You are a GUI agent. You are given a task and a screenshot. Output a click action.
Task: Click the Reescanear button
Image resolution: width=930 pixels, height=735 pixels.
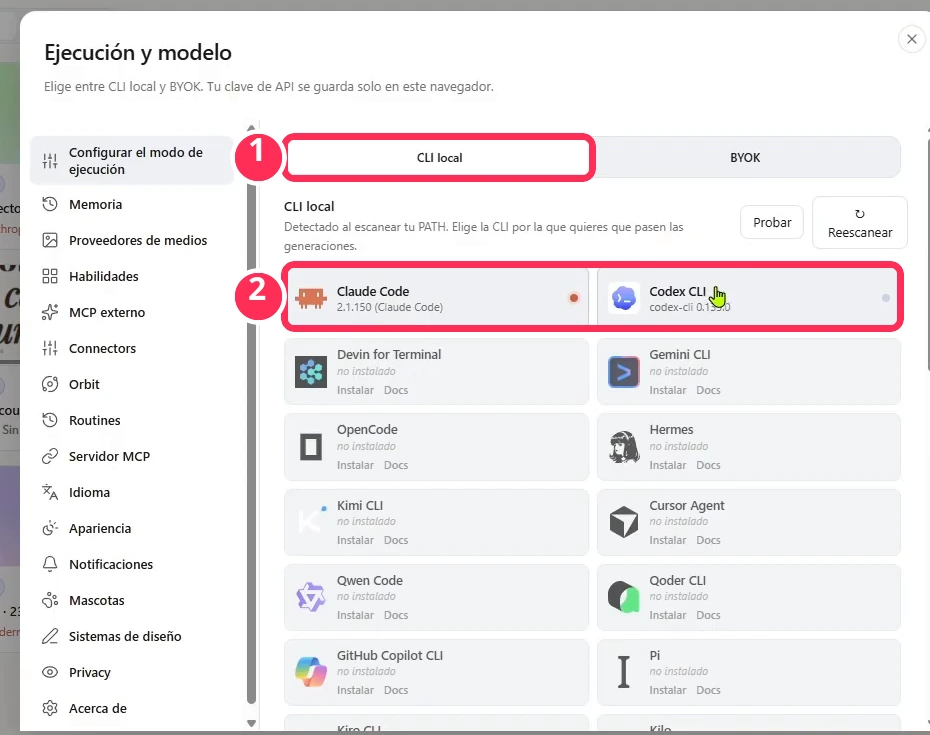(859, 222)
